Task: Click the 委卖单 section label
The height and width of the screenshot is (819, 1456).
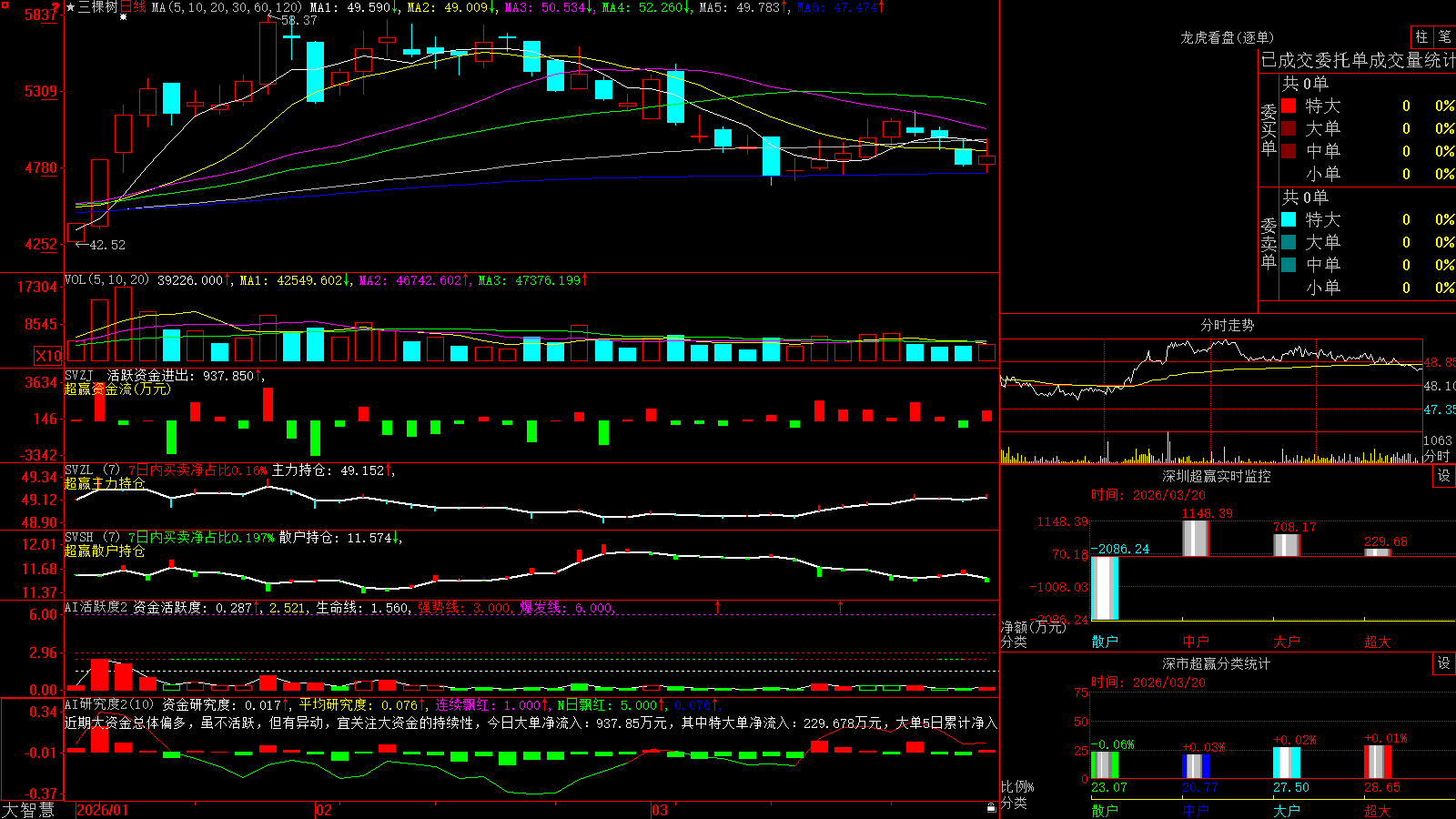Action: point(1269,244)
